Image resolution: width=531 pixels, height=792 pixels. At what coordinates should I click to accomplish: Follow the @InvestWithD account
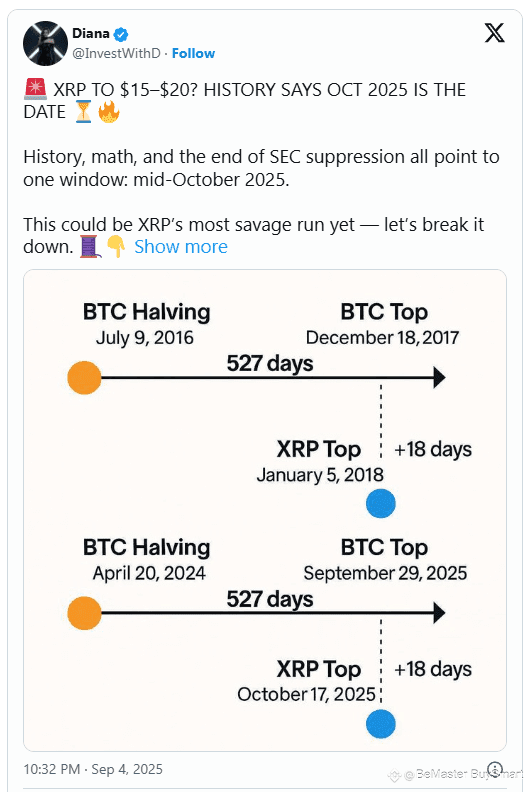[x=193, y=54]
